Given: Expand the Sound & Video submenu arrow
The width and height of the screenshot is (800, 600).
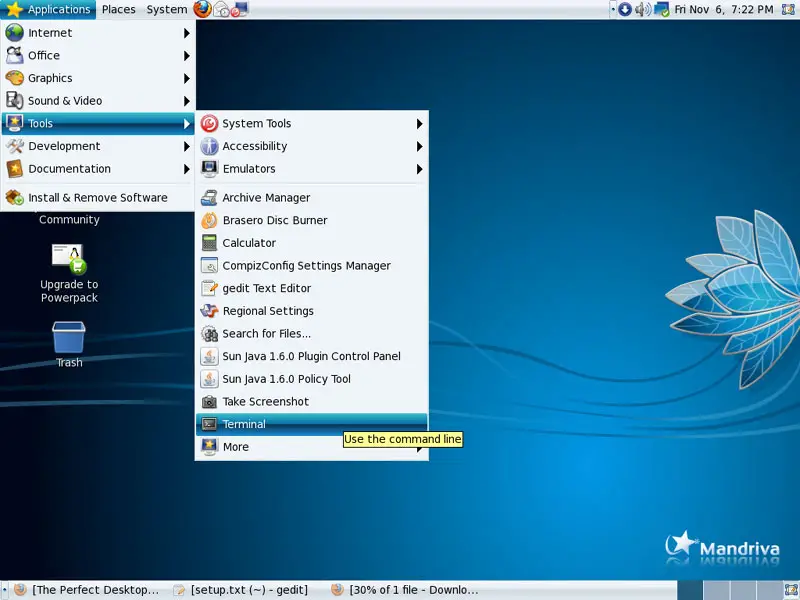Looking at the screenshot, I should click(x=187, y=101).
